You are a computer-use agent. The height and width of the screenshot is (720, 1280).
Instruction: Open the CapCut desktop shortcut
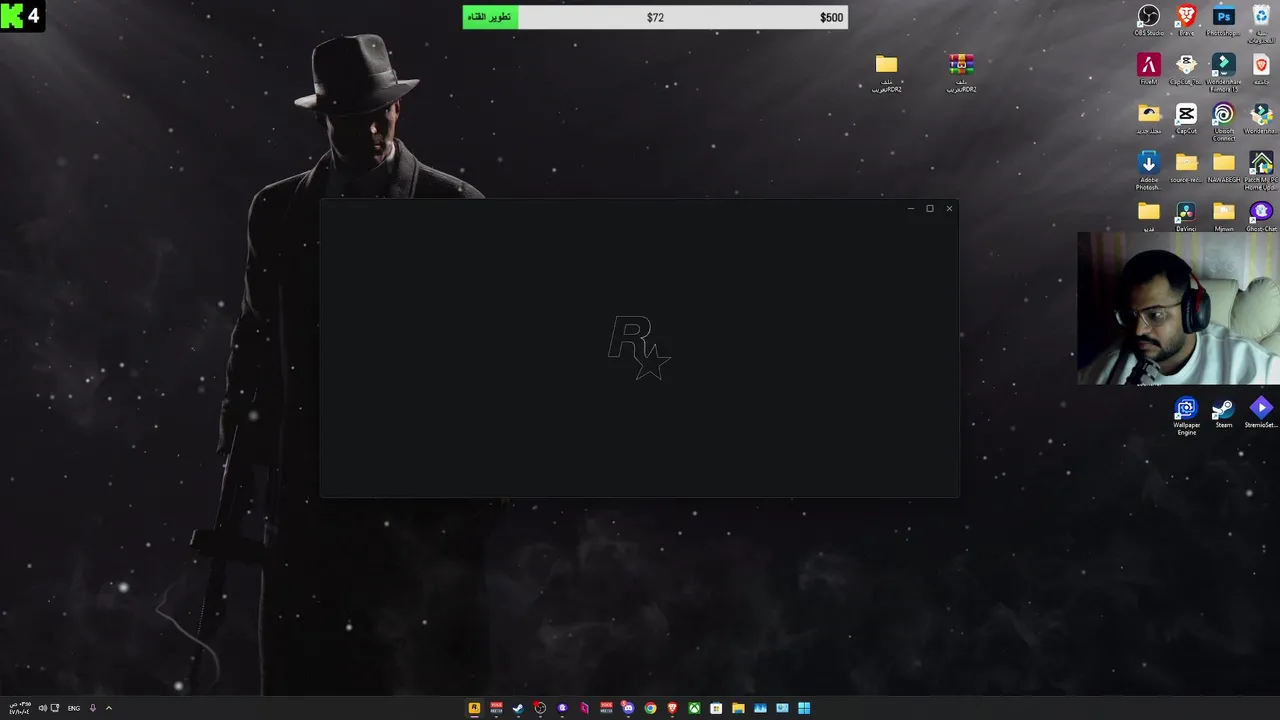(x=1186, y=118)
